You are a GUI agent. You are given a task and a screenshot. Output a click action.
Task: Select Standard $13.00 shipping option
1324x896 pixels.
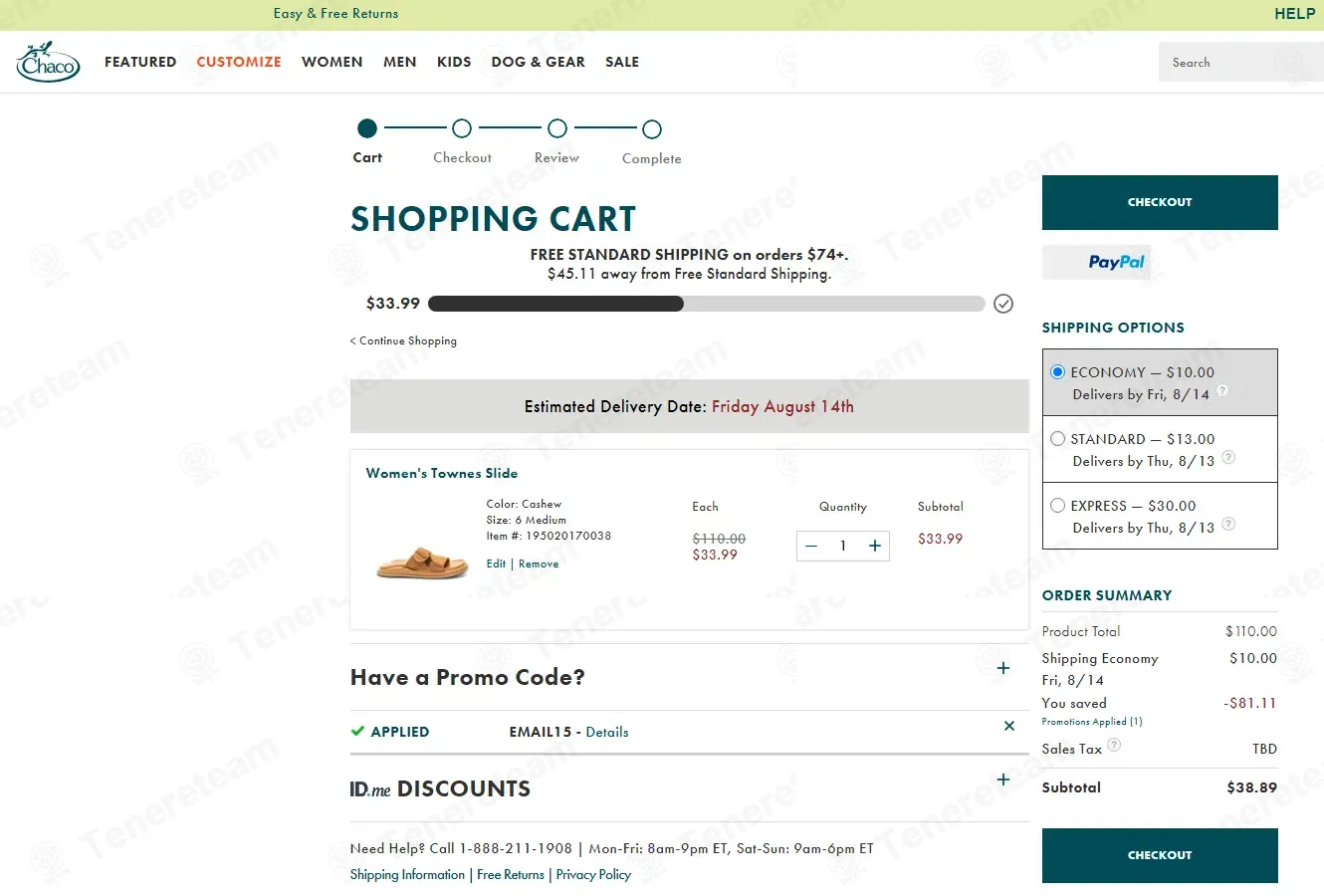(x=1058, y=439)
